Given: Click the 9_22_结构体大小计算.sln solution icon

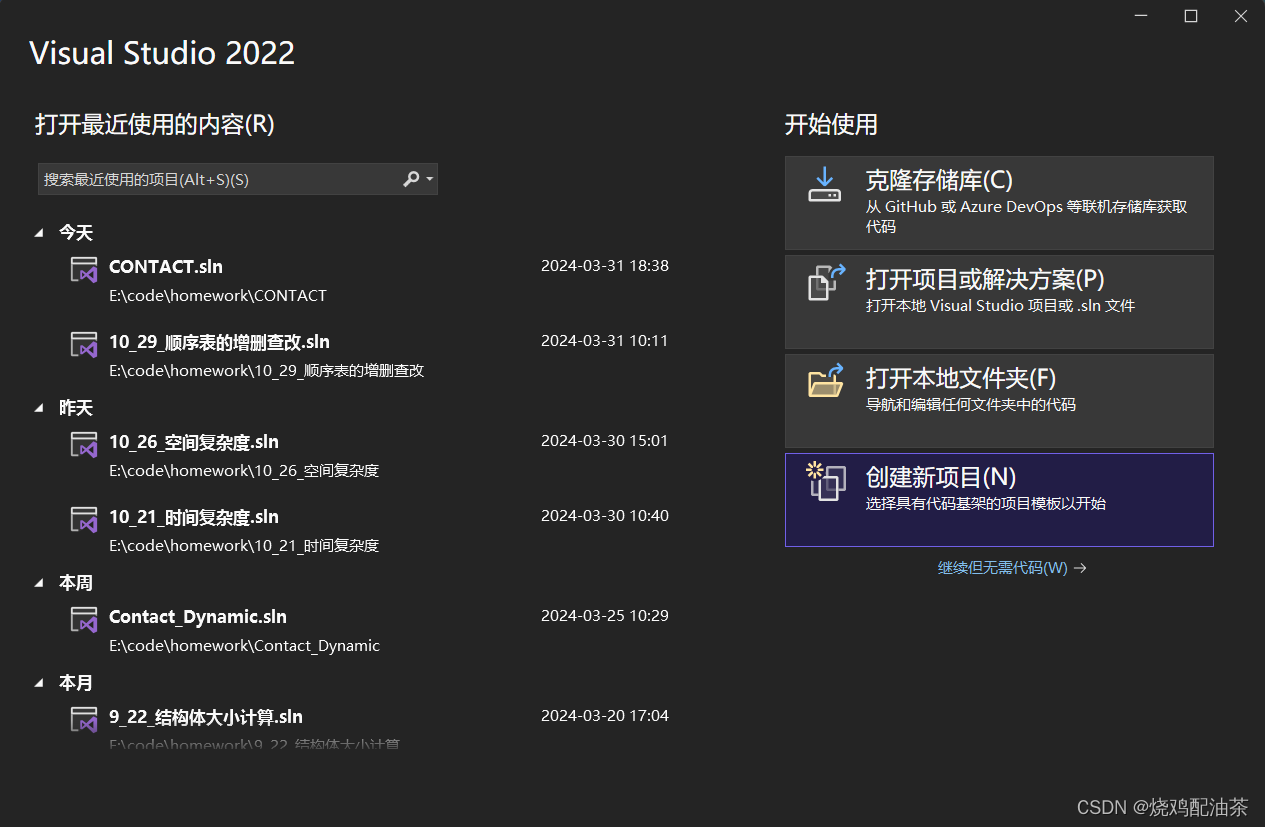Looking at the screenshot, I should pos(84,719).
